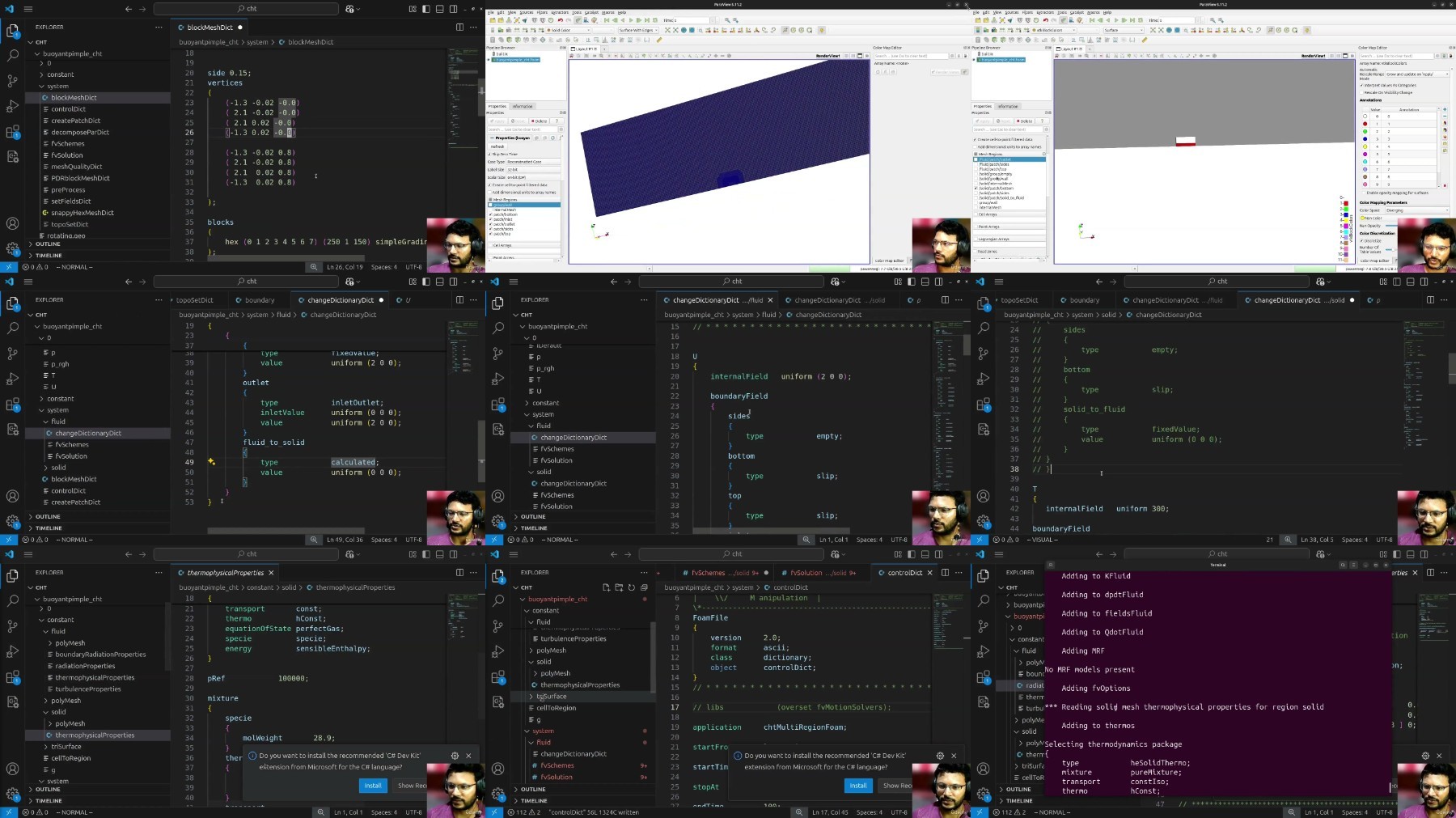The height and width of the screenshot is (818, 1456).
Task: Click zoom icon in blockMeshDict window status bar
Action: [x=314, y=267]
